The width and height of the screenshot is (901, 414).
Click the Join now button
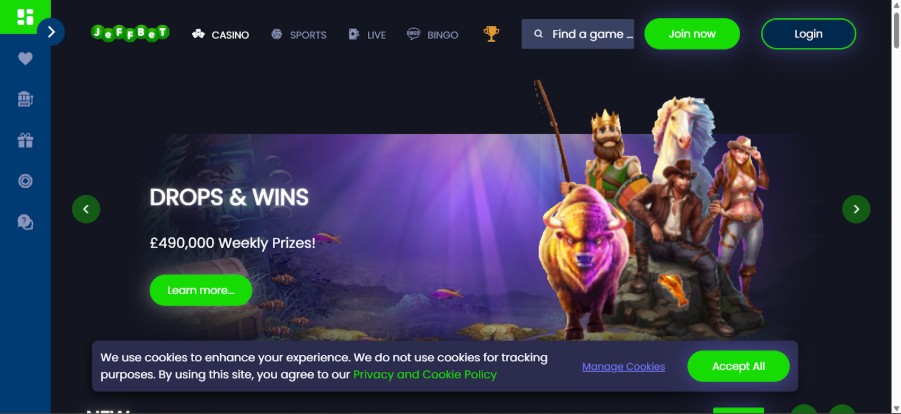click(x=692, y=34)
